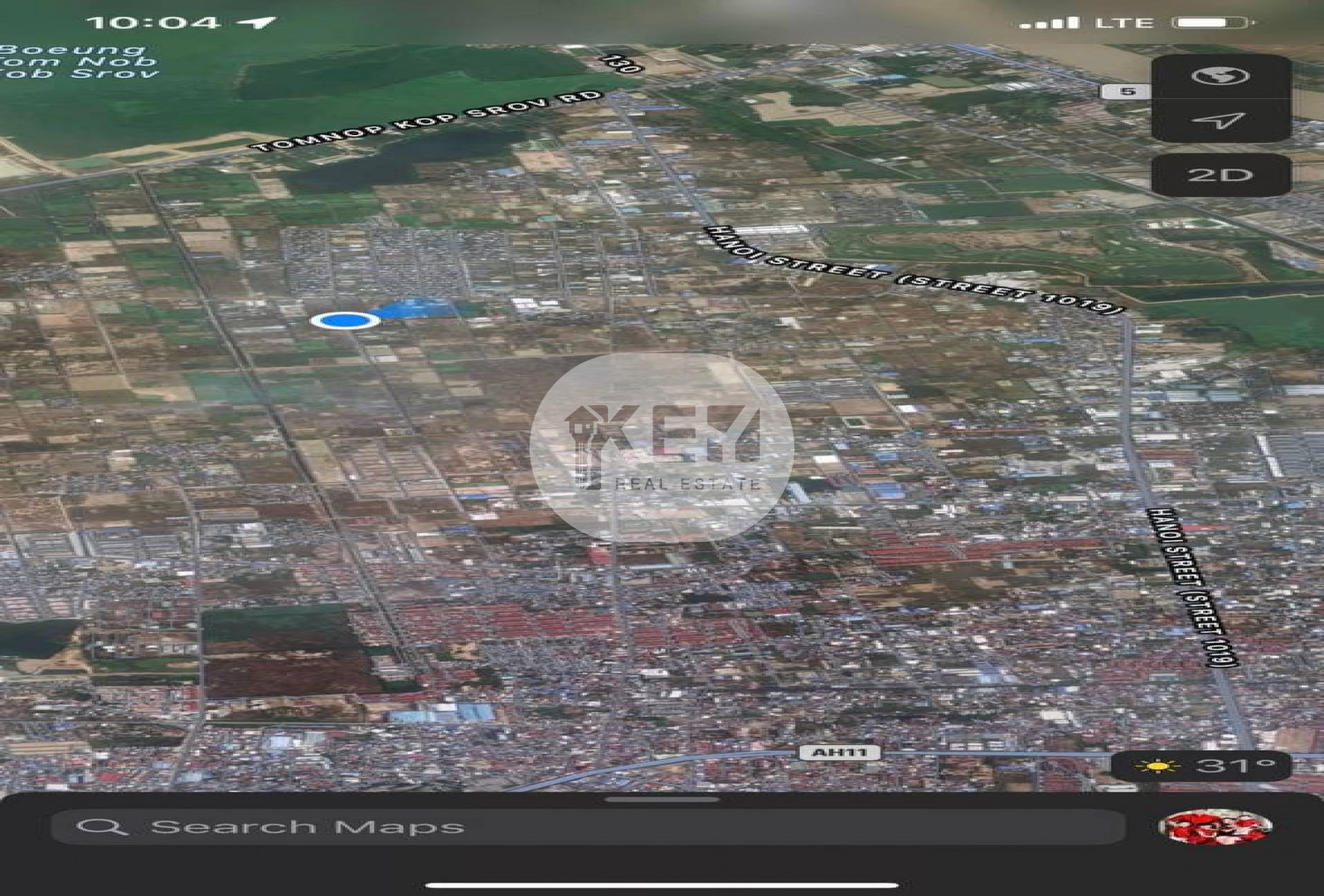This screenshot has width=1324, height=896.
Task: Select the Tomnop Kop Srov Rd label
Action: click(x=427, y=121)
